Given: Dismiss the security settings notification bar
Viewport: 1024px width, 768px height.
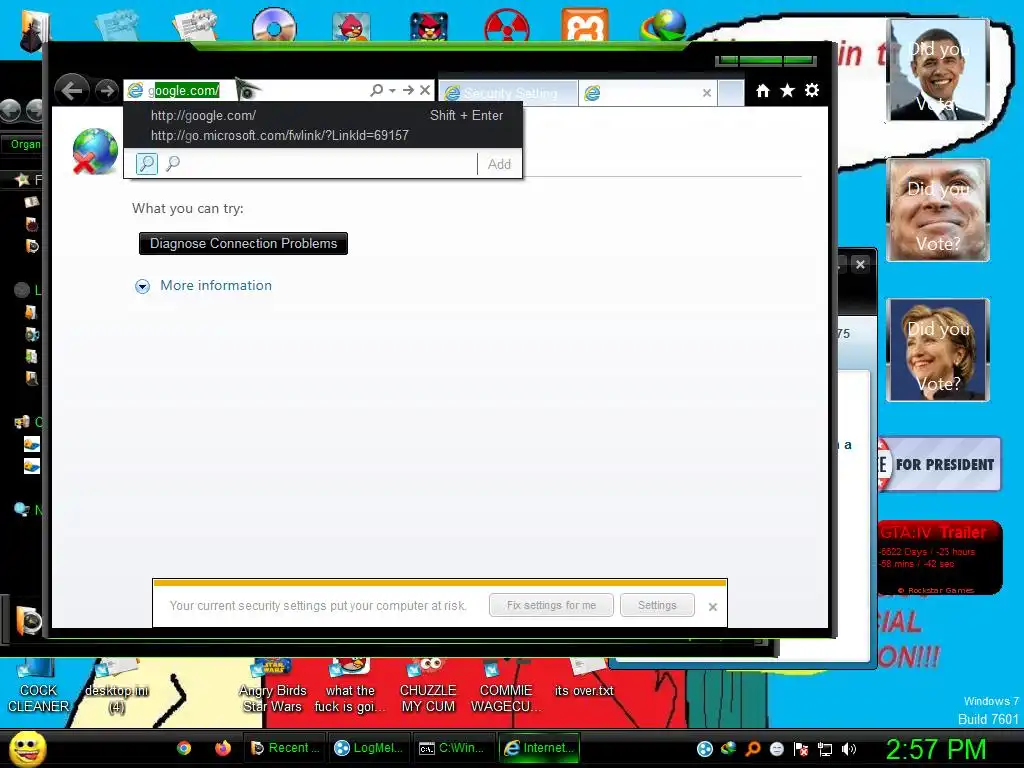Looking at the screenshot, I should pyautogui.click(x=712, y=607).
